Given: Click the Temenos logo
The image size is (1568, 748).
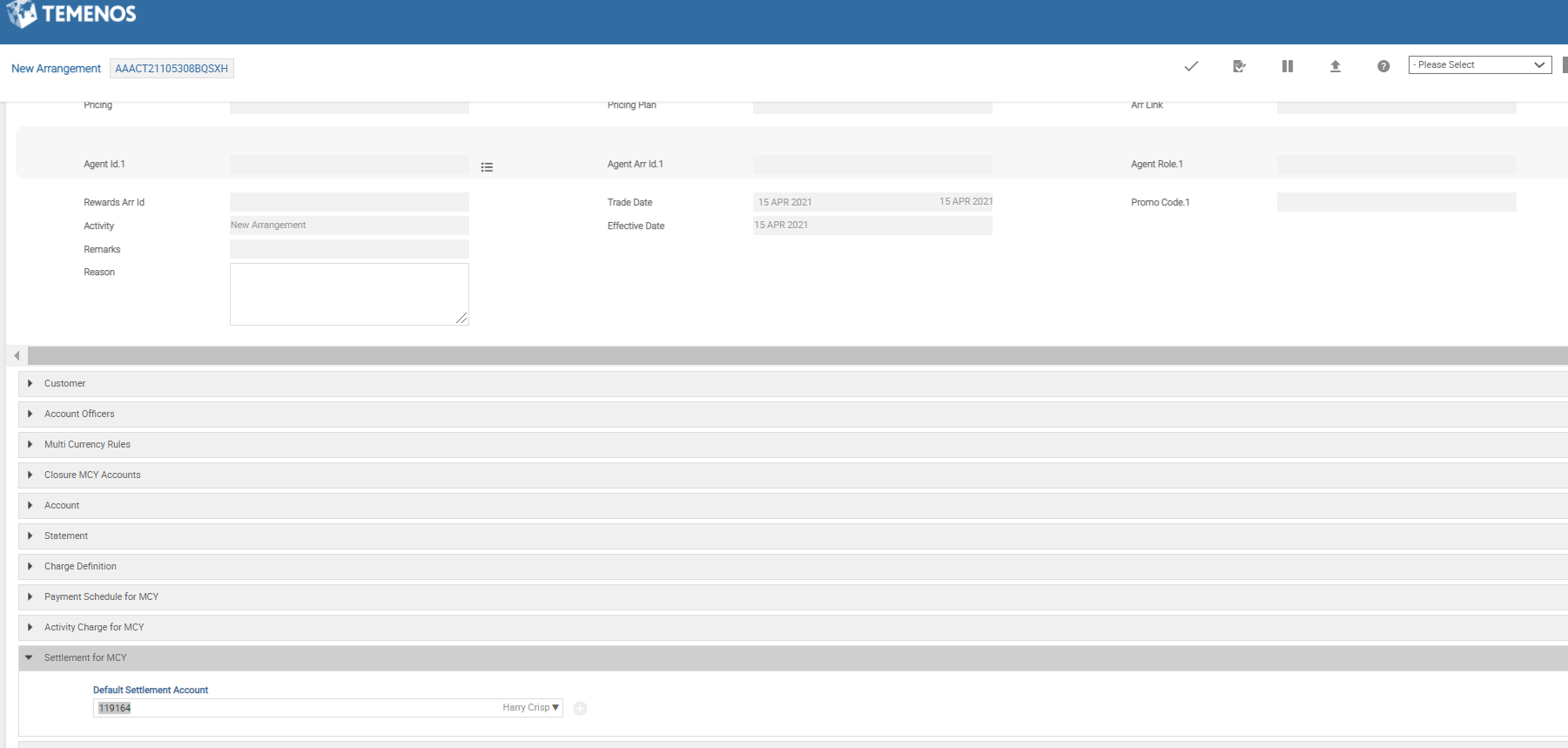Looking at the screenshot, I should tap(71, 14).
